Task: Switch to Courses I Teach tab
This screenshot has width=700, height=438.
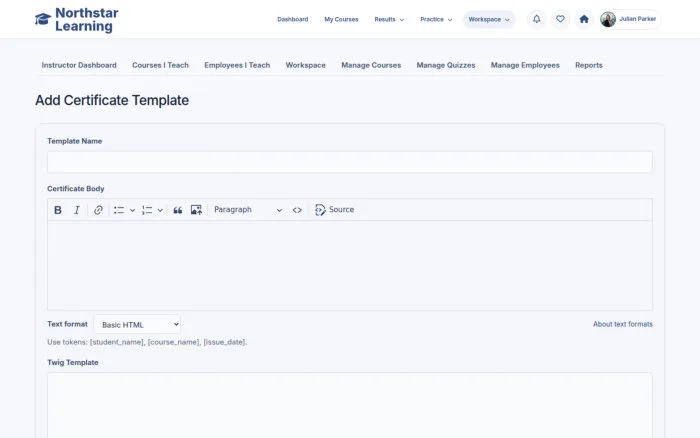Action: [160, 65]
